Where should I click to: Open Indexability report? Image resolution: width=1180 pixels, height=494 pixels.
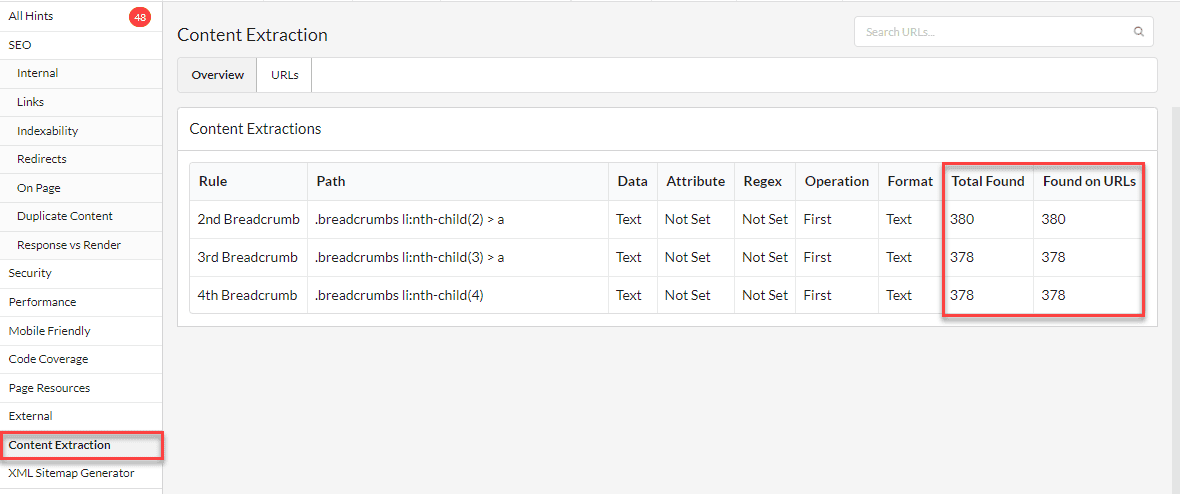click(47, 131)
